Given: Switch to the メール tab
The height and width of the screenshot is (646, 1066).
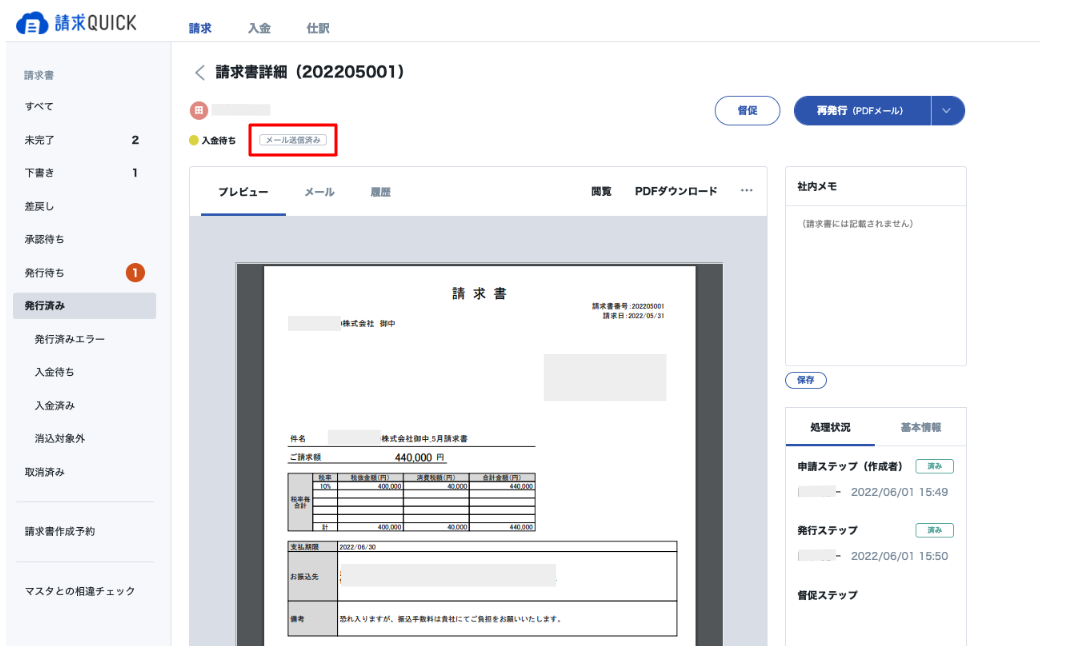Looking at the screenshot, I should 319,192.
